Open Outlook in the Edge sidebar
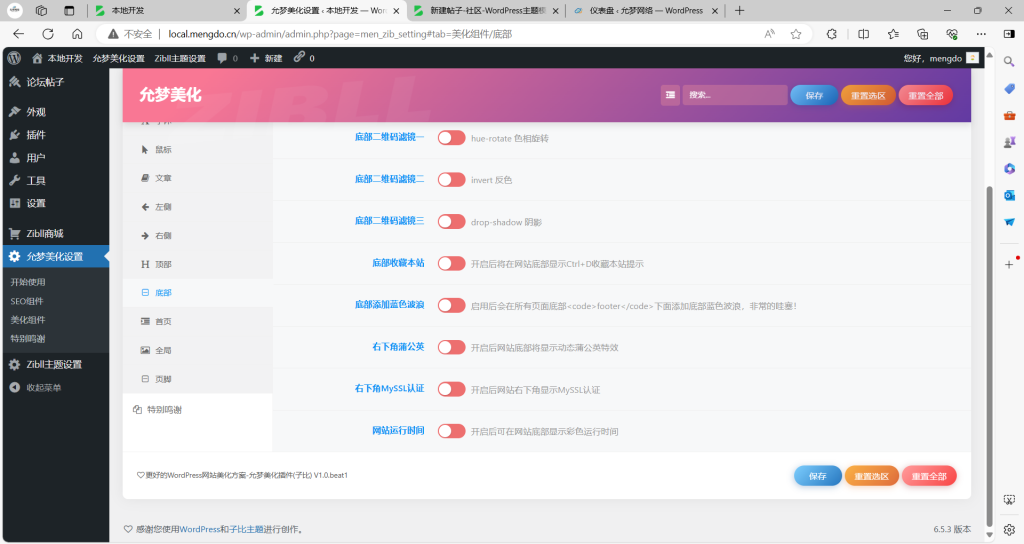1024x544 pixels. point(1009,195)
